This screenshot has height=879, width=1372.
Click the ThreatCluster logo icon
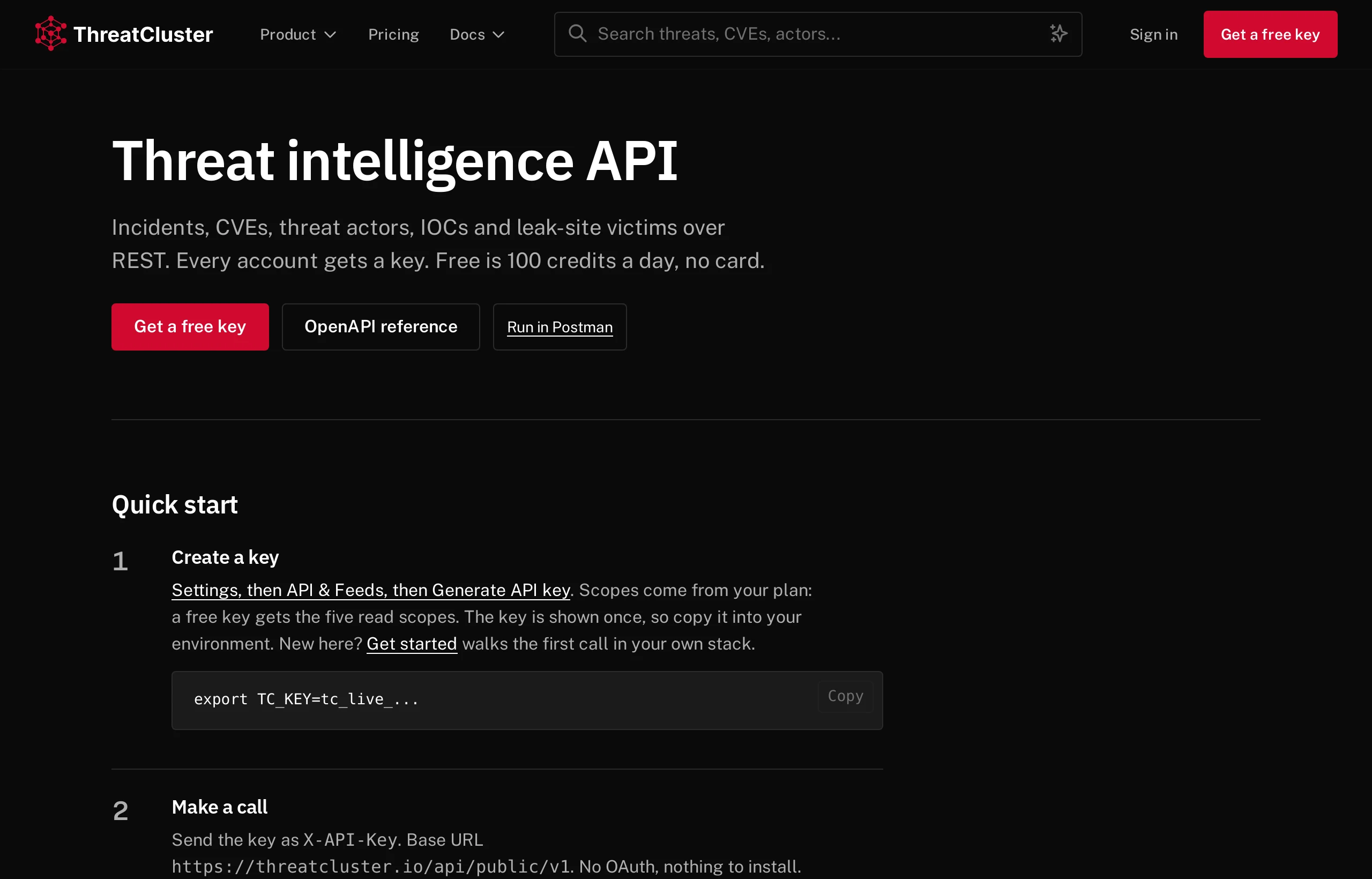pos(51,34)
